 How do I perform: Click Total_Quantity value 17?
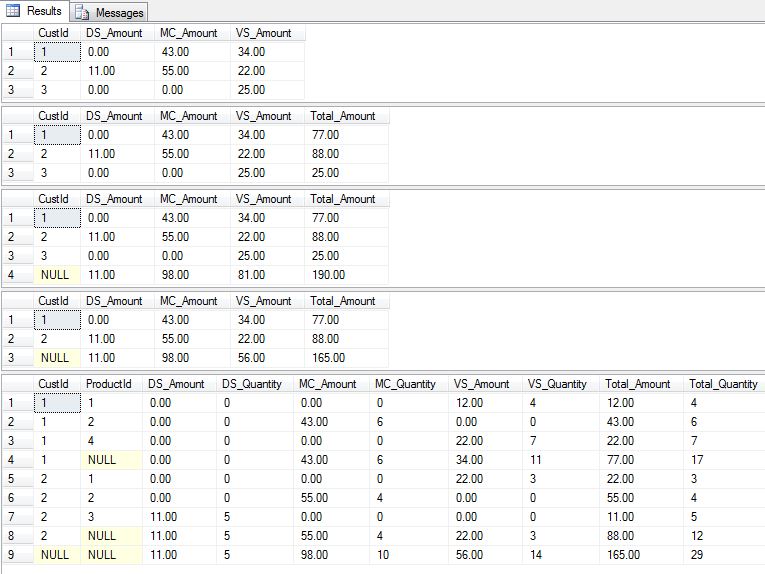point(724,459)
